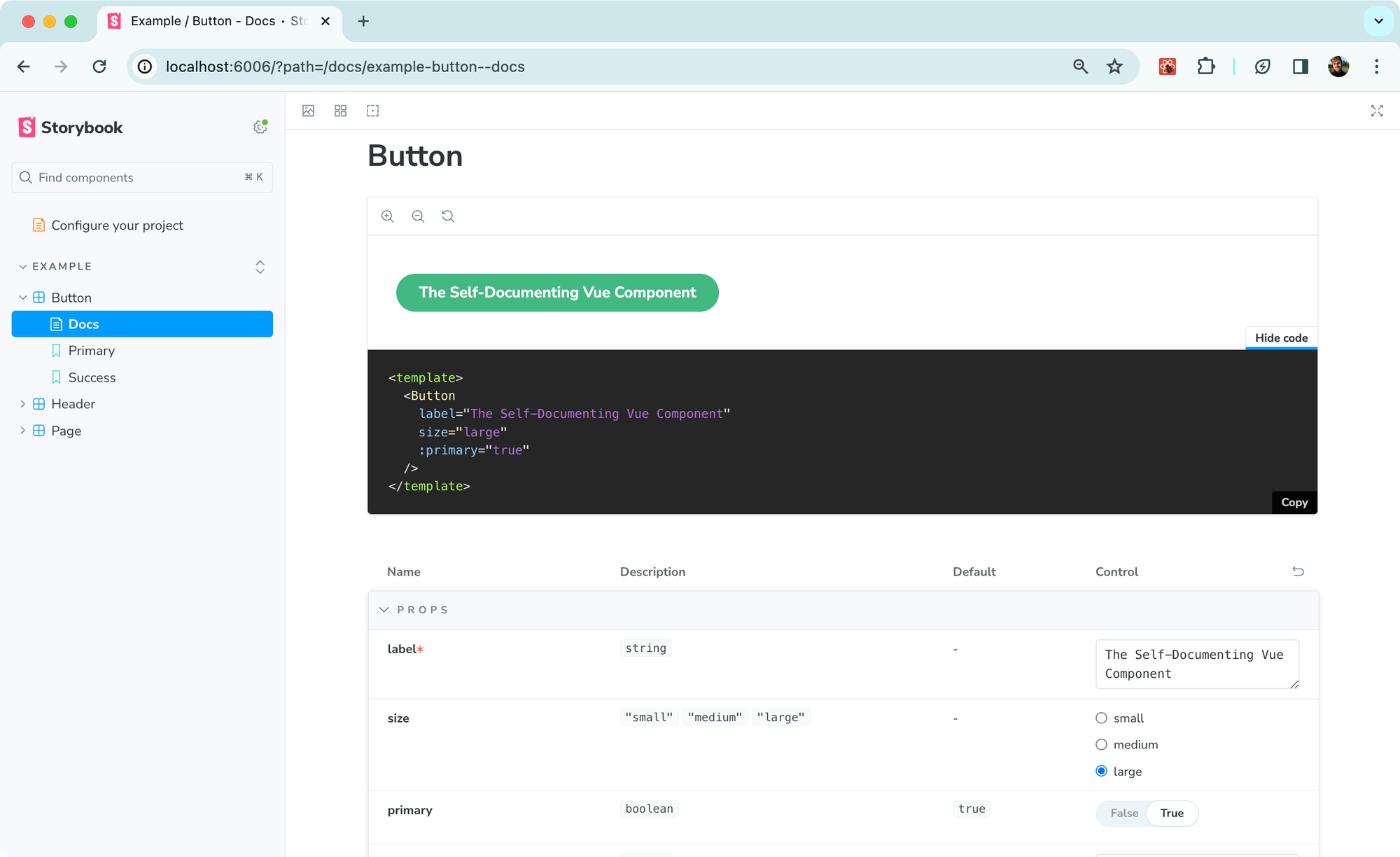Select the small size radio button

(1101, 718)
